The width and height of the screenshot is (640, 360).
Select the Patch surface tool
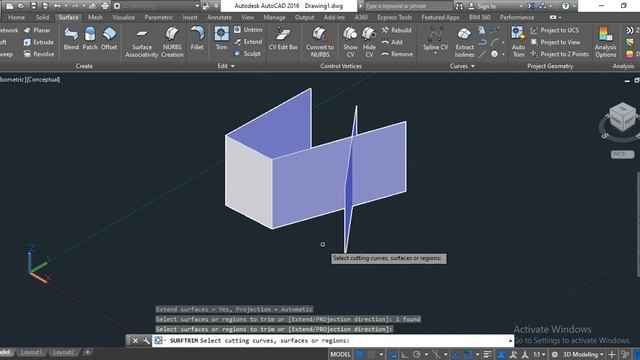[90, 38]
